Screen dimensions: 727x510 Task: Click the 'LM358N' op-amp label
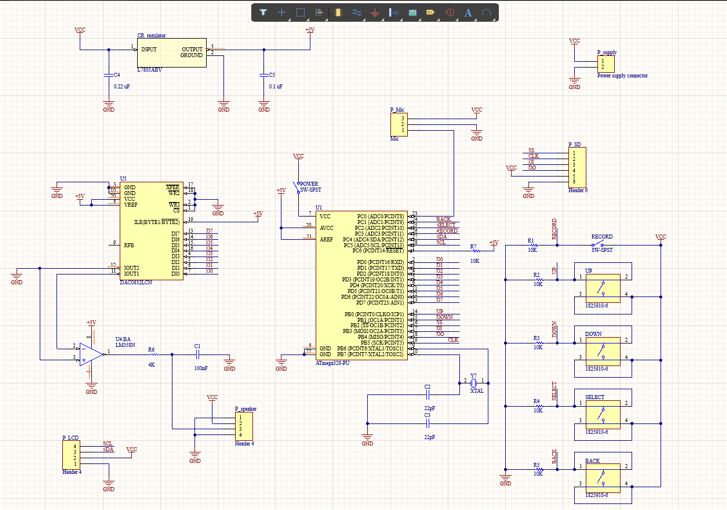pyautogui.click(x=125, y=344)
